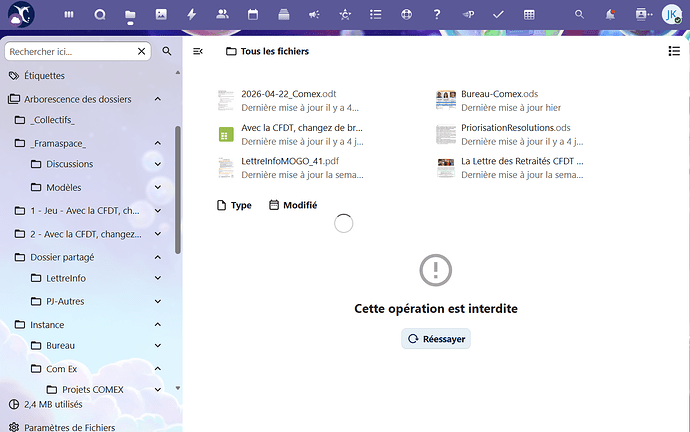Click the Réessayer retry button

436,339
